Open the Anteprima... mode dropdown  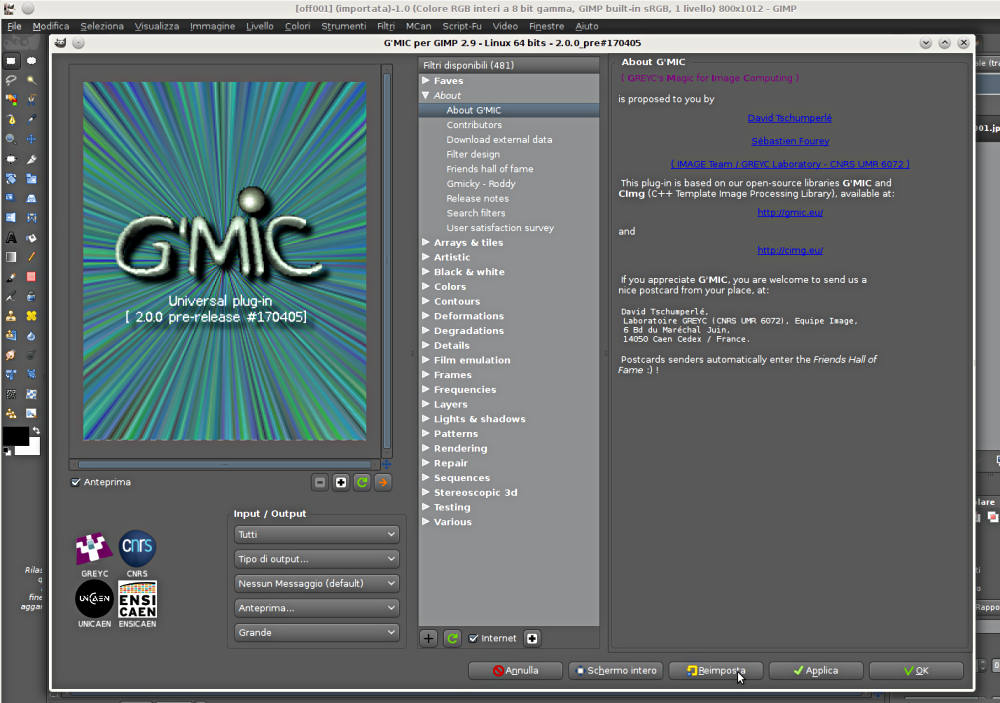click(316, 608)
